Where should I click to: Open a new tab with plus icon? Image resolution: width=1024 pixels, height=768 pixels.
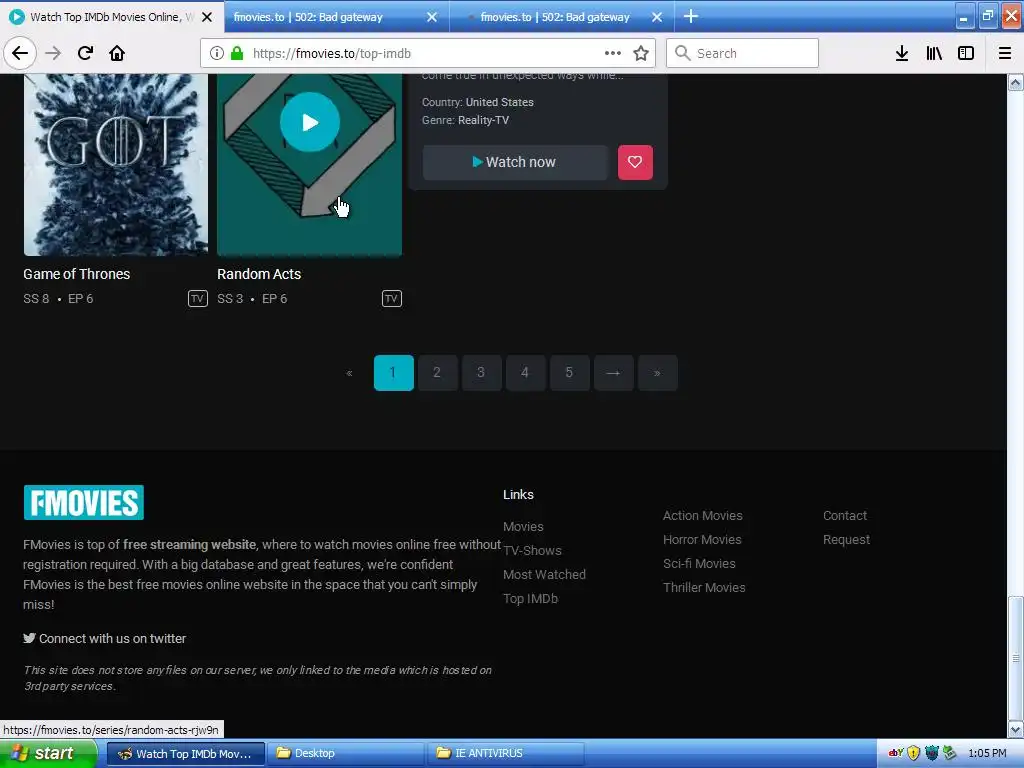pyautogui.click(x=690, y=16)
